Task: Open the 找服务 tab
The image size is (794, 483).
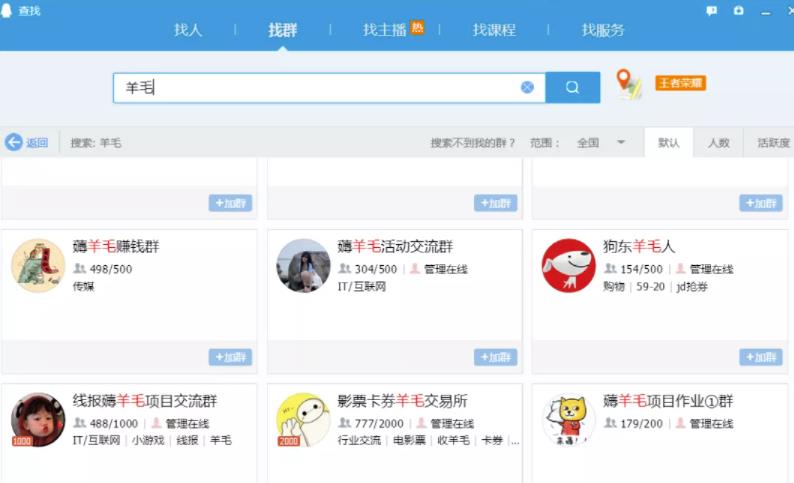Action: pos(603,30)
